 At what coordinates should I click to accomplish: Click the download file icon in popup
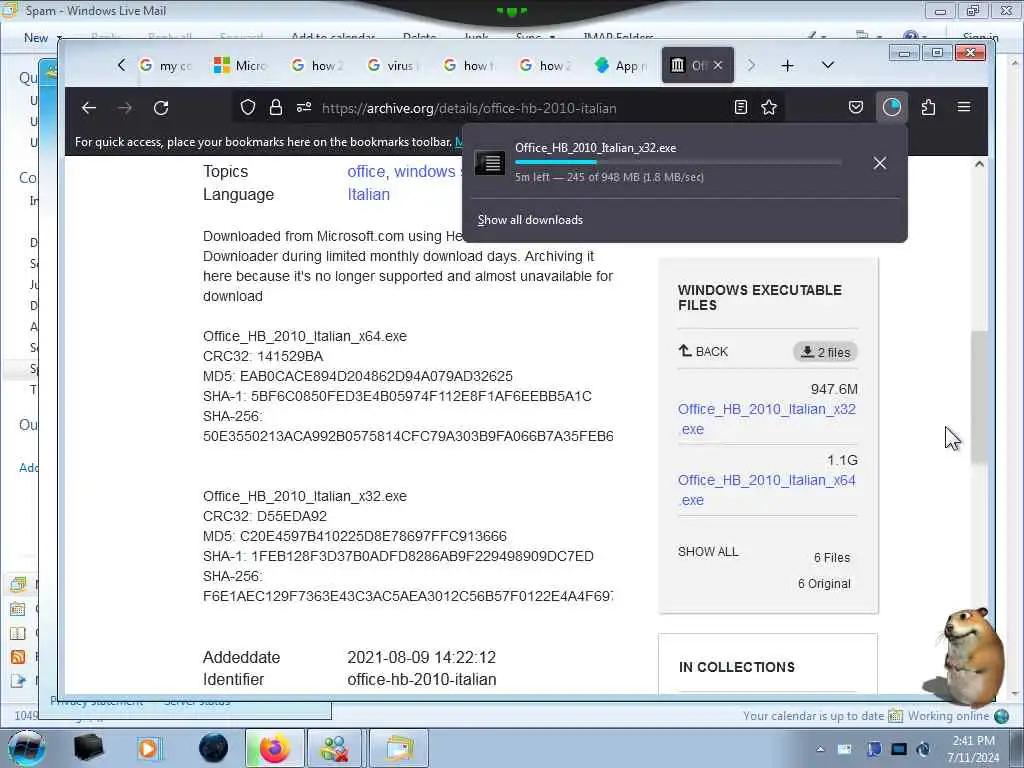(x=489, y=163)
